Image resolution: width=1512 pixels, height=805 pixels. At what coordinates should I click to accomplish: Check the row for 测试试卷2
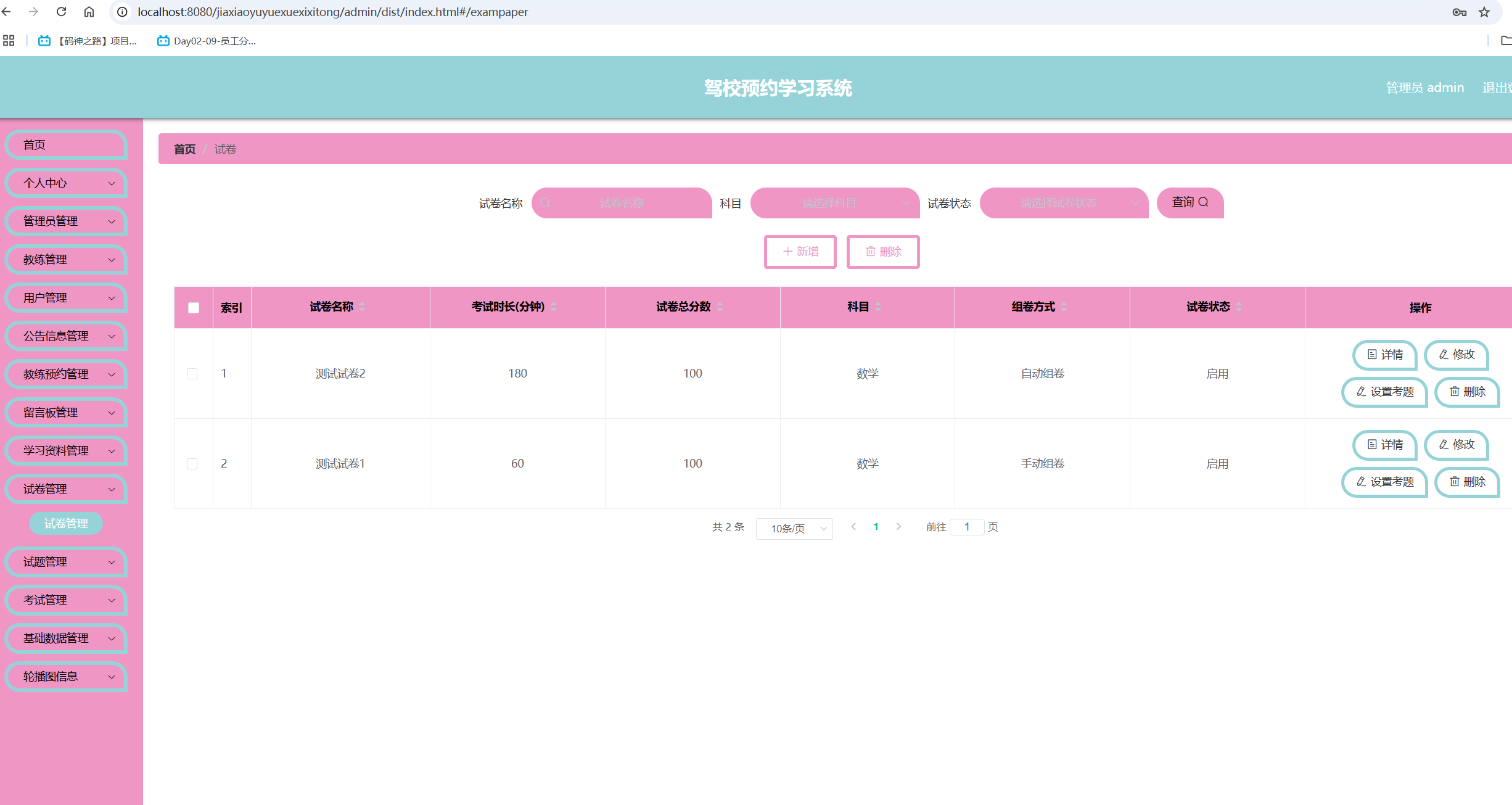coord(192,374)
